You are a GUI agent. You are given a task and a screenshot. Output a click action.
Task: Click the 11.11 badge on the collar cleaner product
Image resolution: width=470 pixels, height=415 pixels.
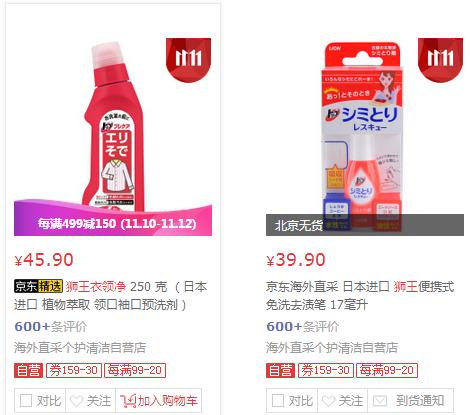188,60
